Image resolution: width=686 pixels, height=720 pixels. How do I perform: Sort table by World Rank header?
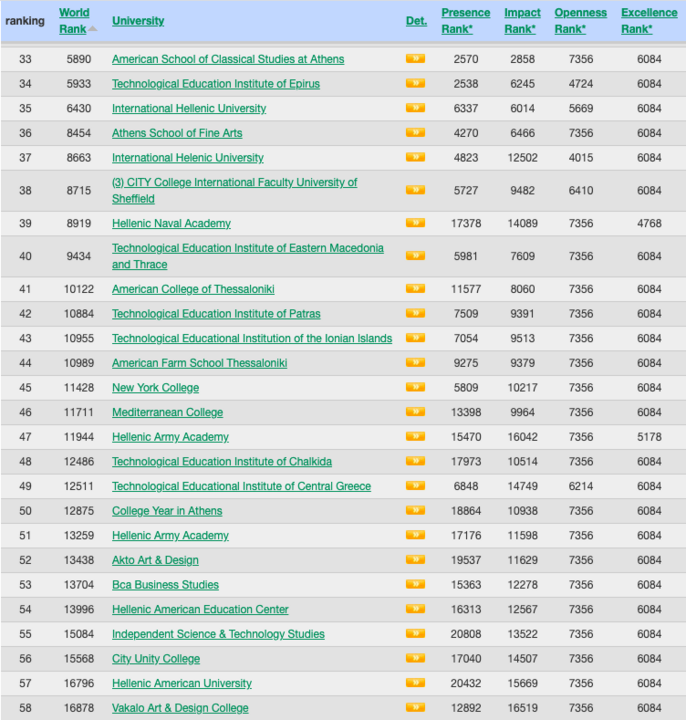coord(73,21)
